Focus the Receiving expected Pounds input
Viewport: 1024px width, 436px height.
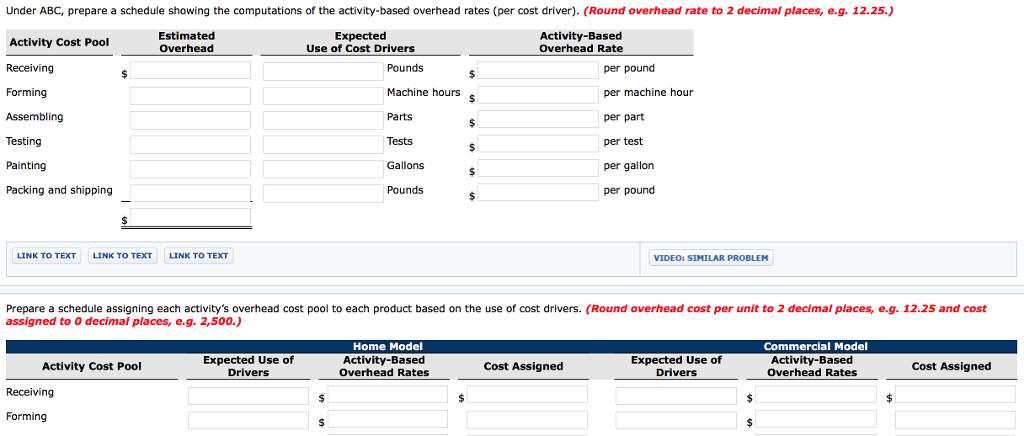pyautogui.click(x=323, y=70)
